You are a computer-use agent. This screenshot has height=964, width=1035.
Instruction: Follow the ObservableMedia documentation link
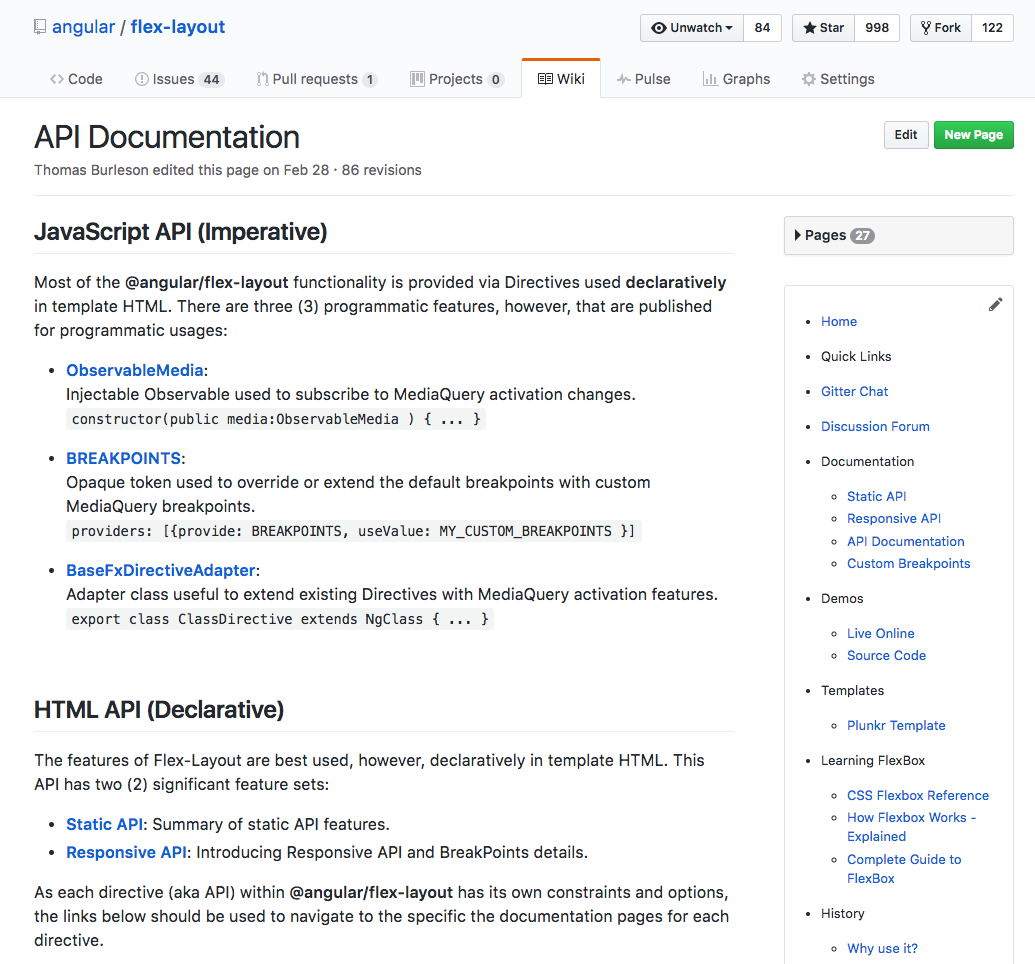(x=134, y=370)
